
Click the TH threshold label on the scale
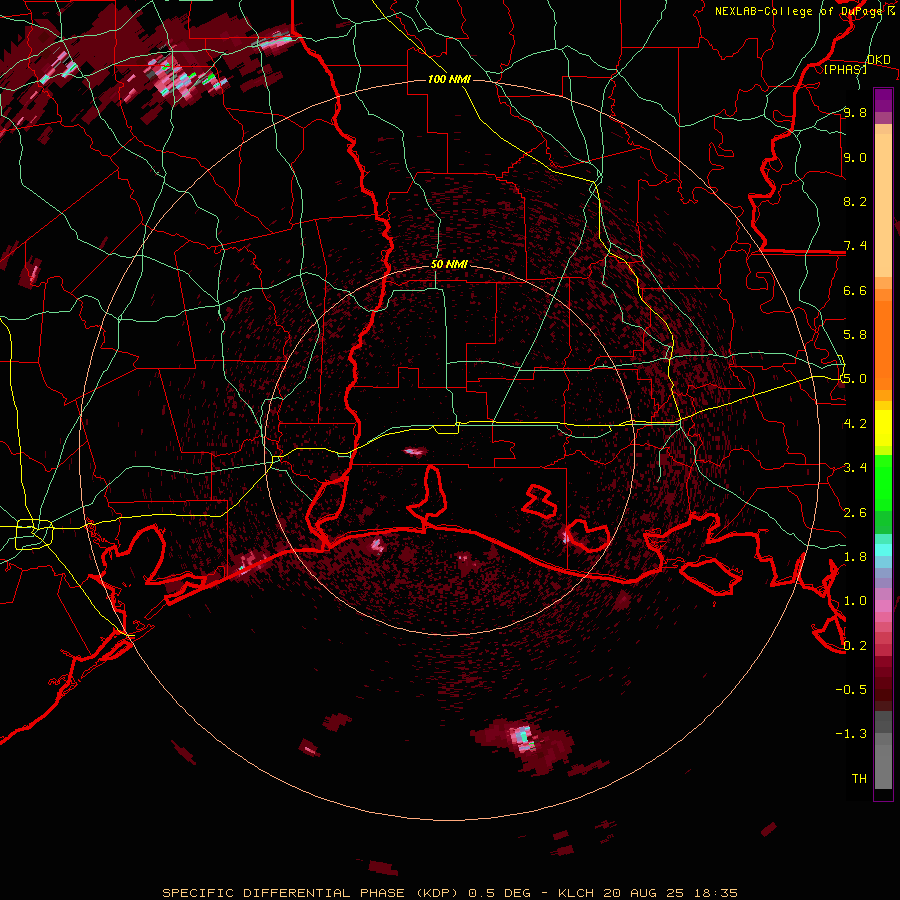859,779
